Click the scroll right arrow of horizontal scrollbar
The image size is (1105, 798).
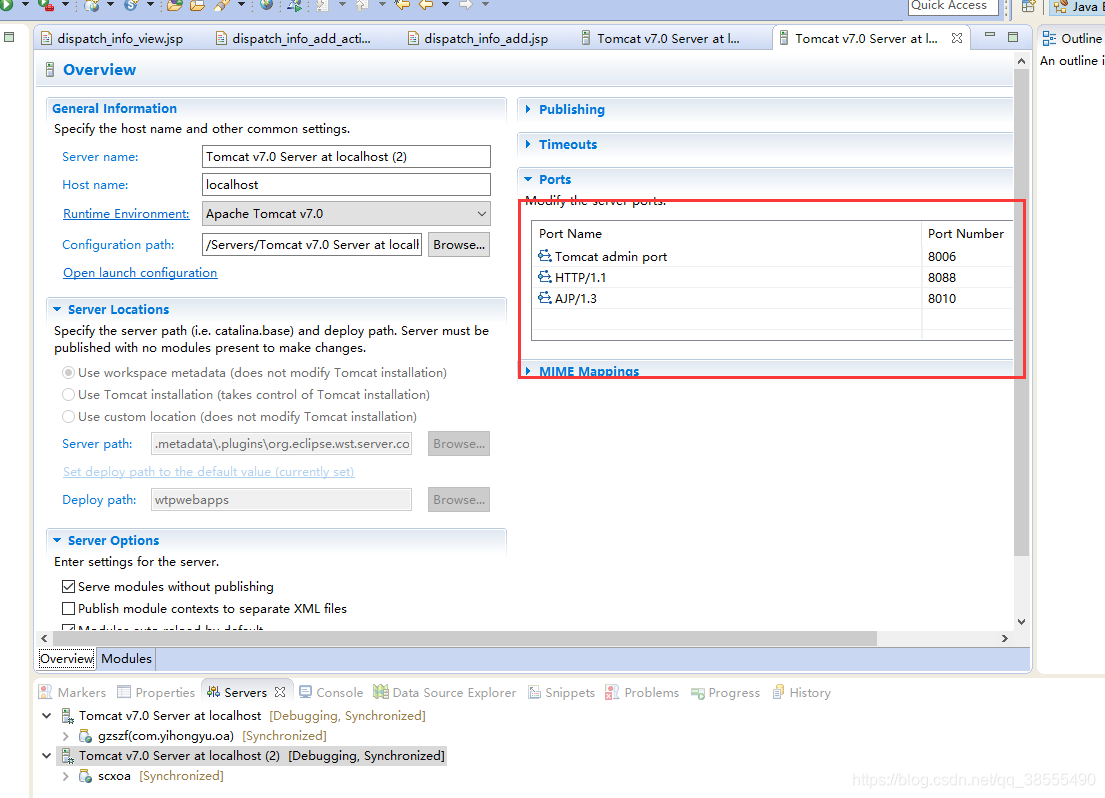[x=1005, y=638]
